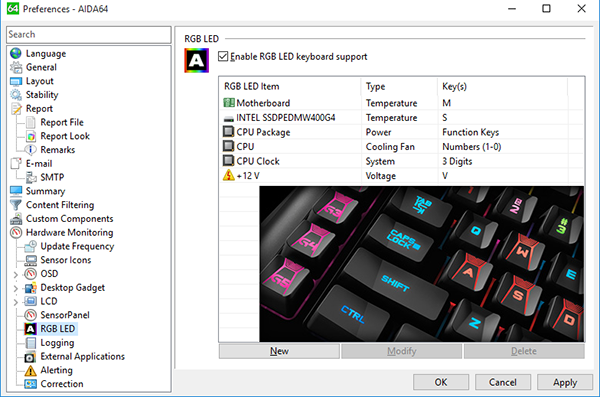The height and width of the screenshot is (397, 600).
Task: Click the Report Look color icon
Action: [31, 136]
